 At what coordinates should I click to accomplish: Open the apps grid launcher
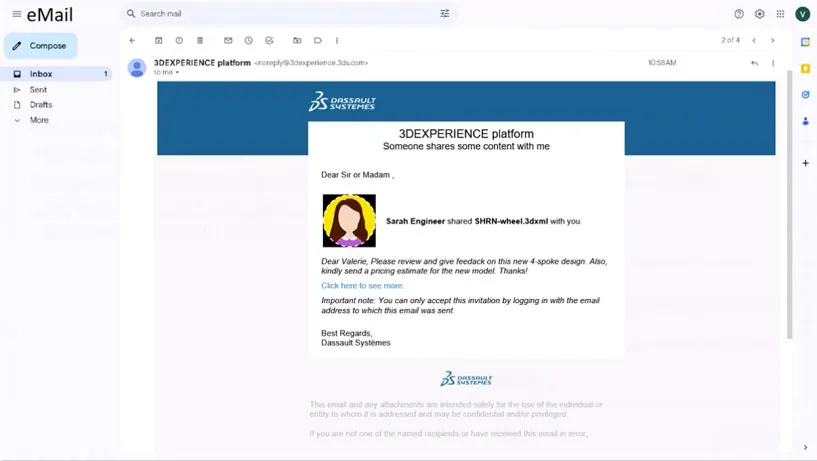[x=780, y=14]
